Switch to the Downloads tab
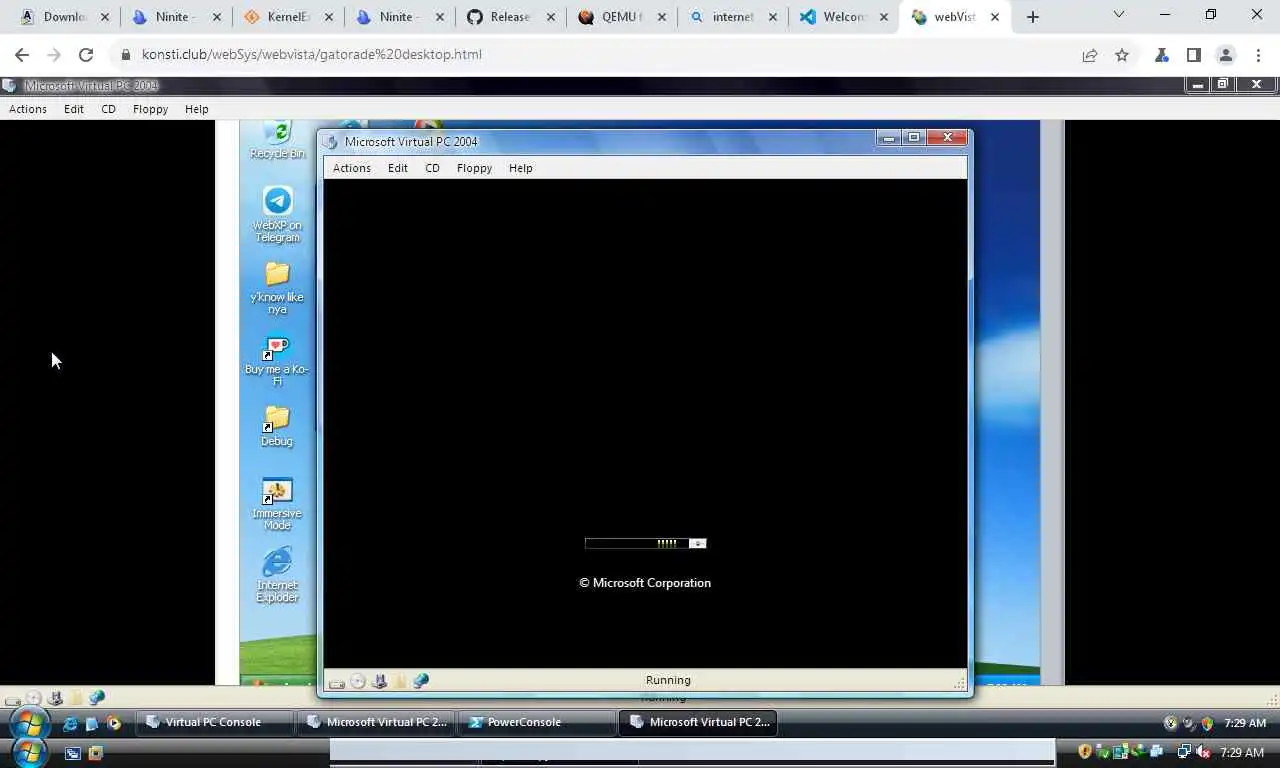This screenshot has height=768, width=1280. 64,17
